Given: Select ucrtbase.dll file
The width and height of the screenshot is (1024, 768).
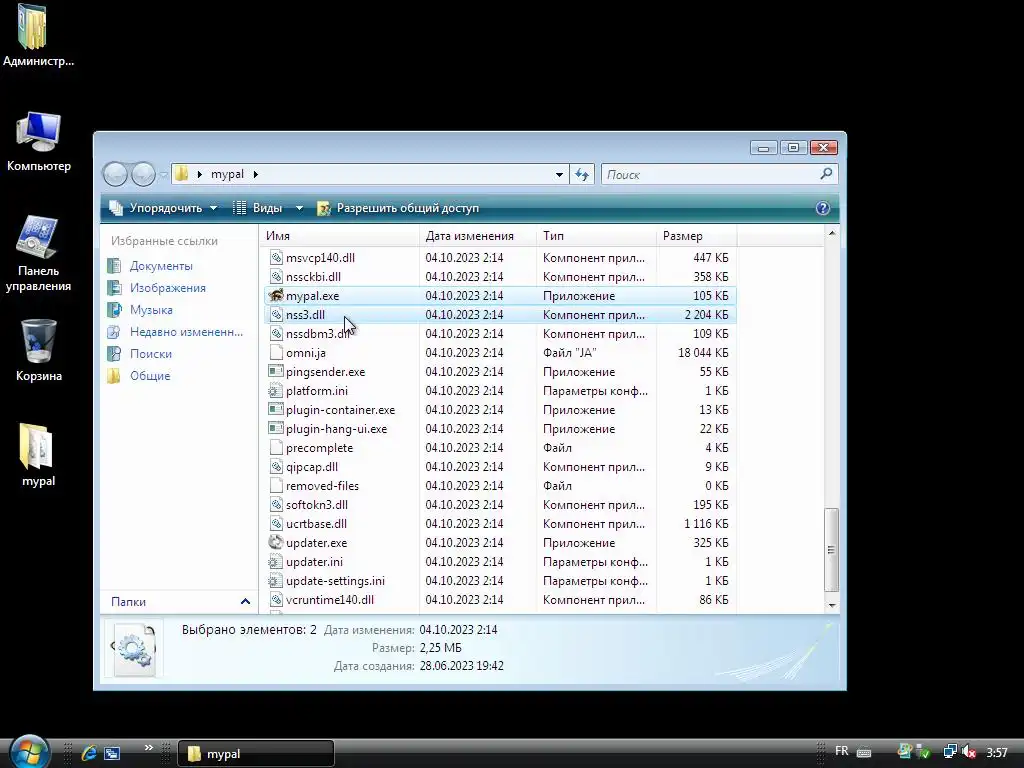Looking at the screenshot, I should (316, 524).
